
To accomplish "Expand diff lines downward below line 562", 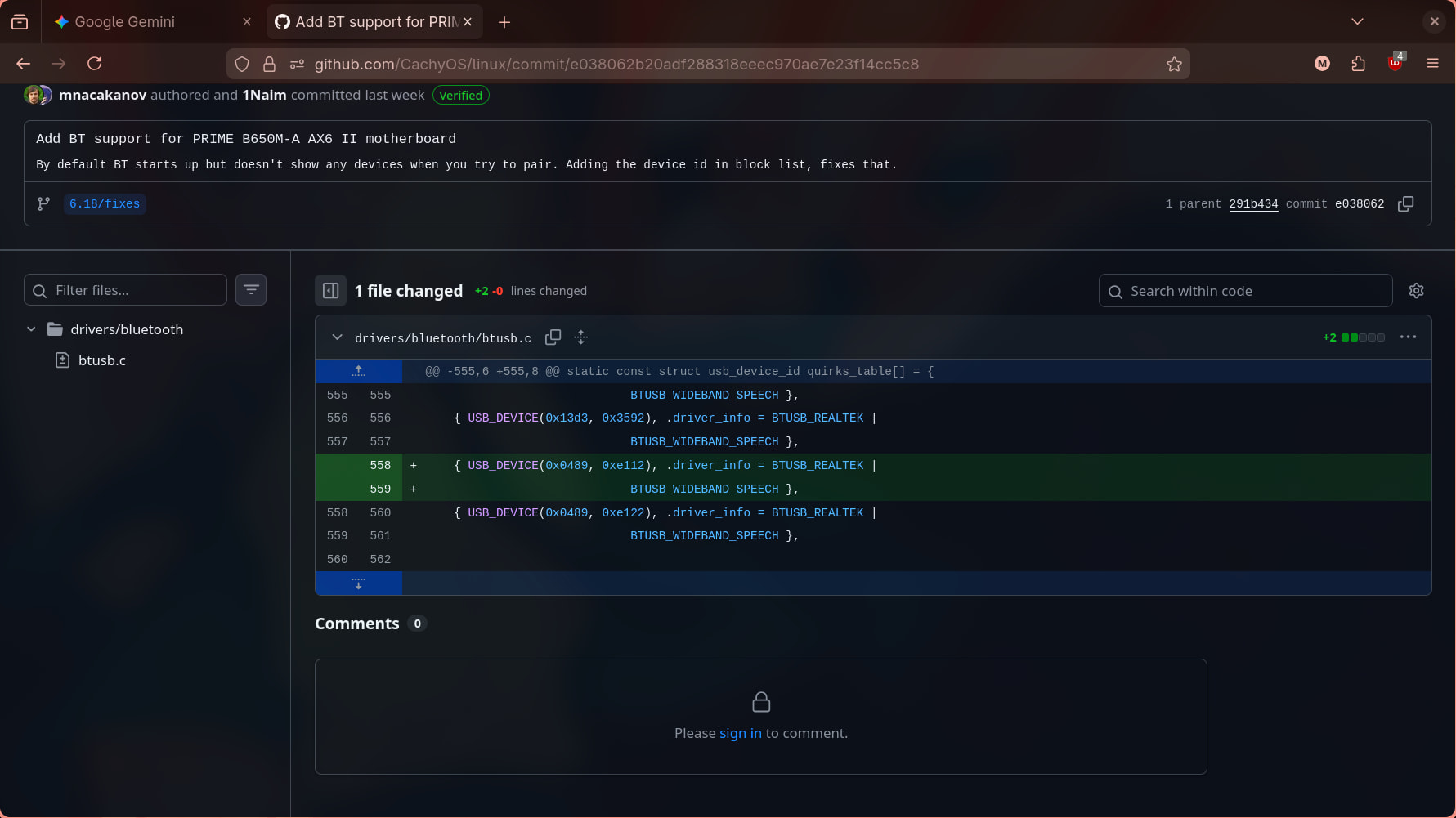I will pos(358,583).
